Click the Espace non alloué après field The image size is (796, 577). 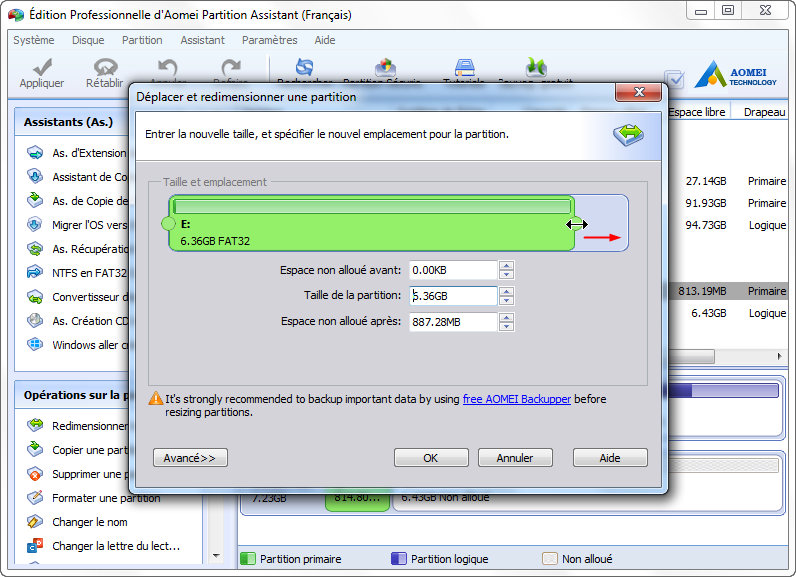(453, 322)
